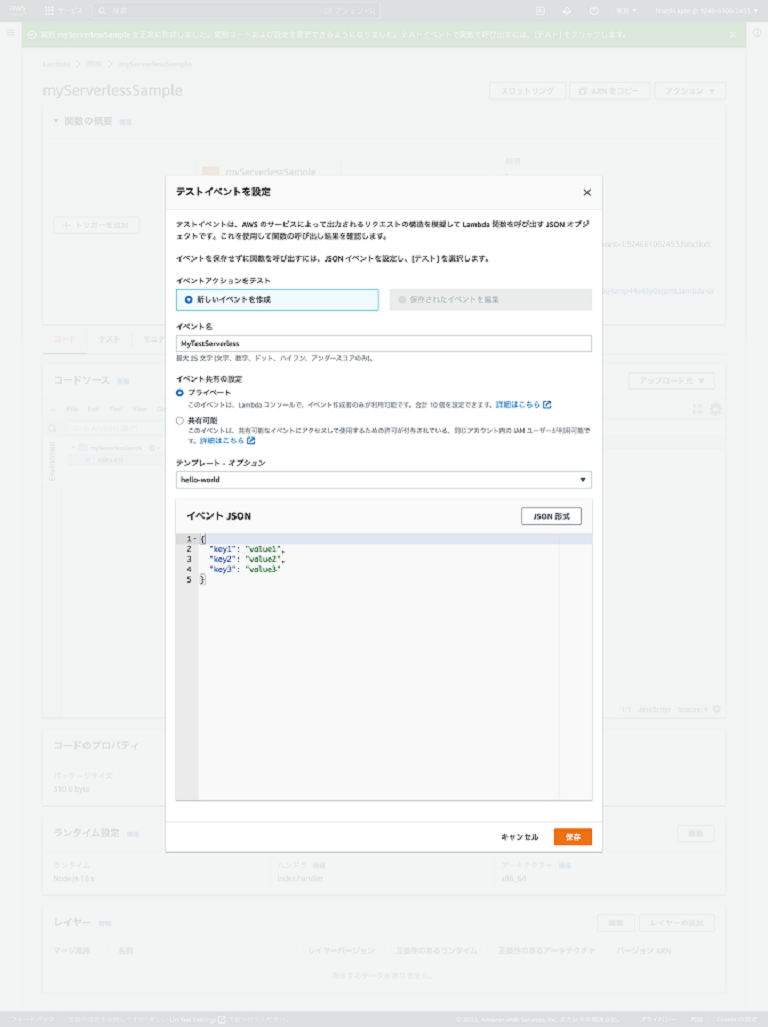
Task: Collapse the JSON fold arrow on line 1
Action: [x=194, y=539]
